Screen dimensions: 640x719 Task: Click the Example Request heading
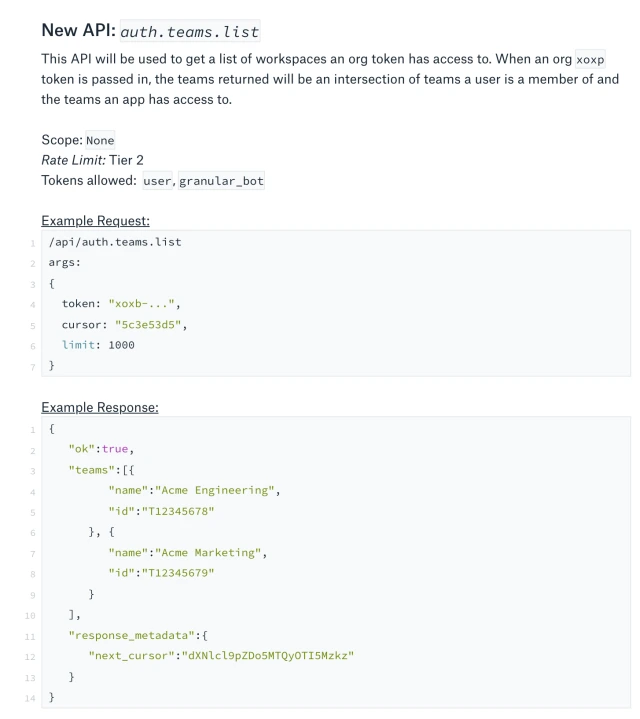click(95, 221)
